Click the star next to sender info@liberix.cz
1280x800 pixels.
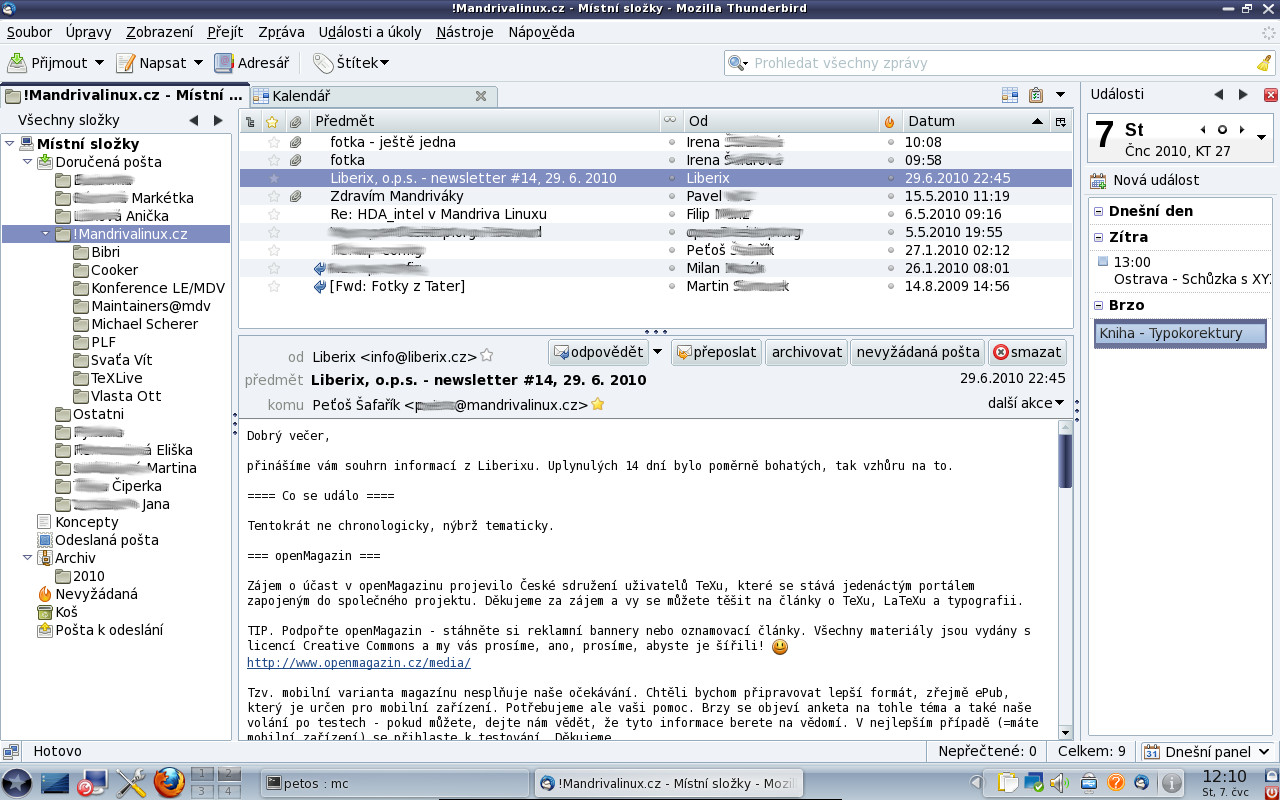[x=487, y=355]
